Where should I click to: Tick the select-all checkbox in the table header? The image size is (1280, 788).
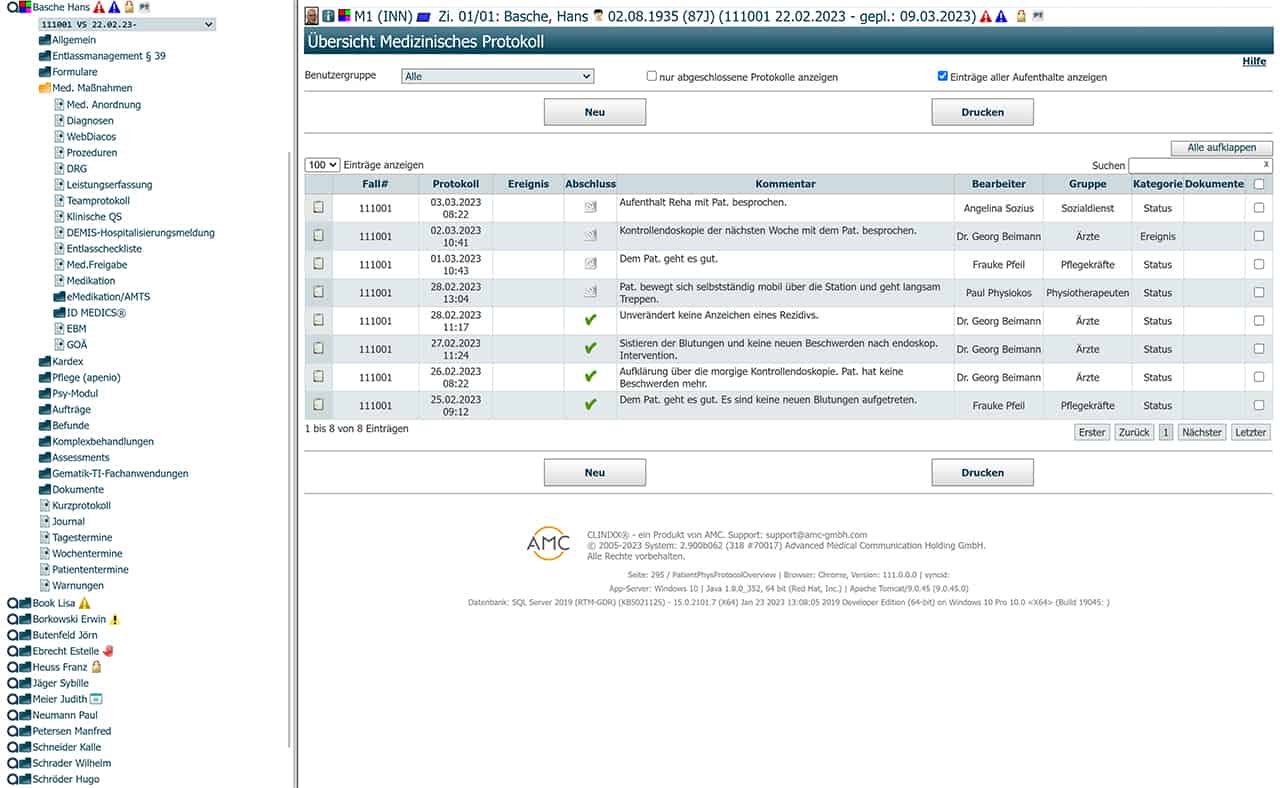pos(1258,184)
